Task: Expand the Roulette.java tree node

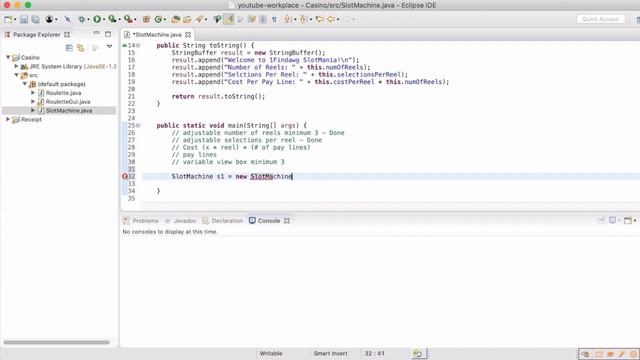Action: (33, 93)
